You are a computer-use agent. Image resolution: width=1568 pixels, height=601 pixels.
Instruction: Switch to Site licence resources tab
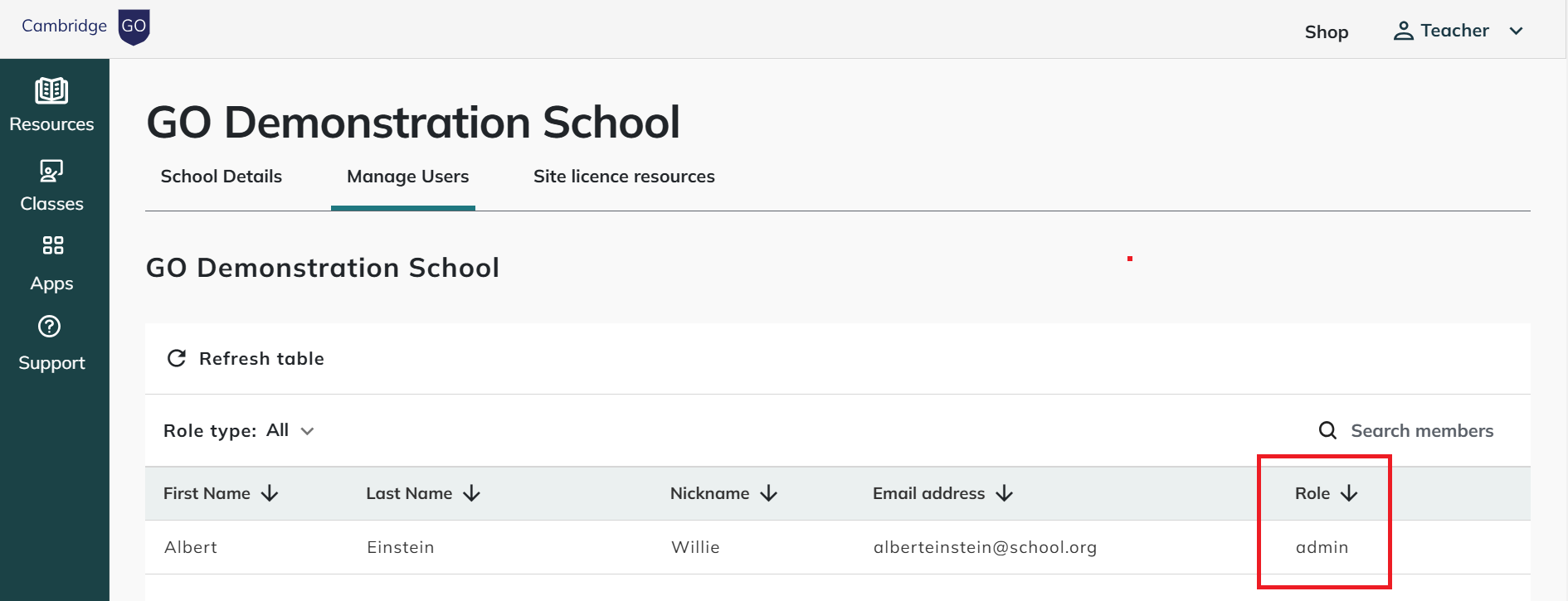[x=624, y=177]
